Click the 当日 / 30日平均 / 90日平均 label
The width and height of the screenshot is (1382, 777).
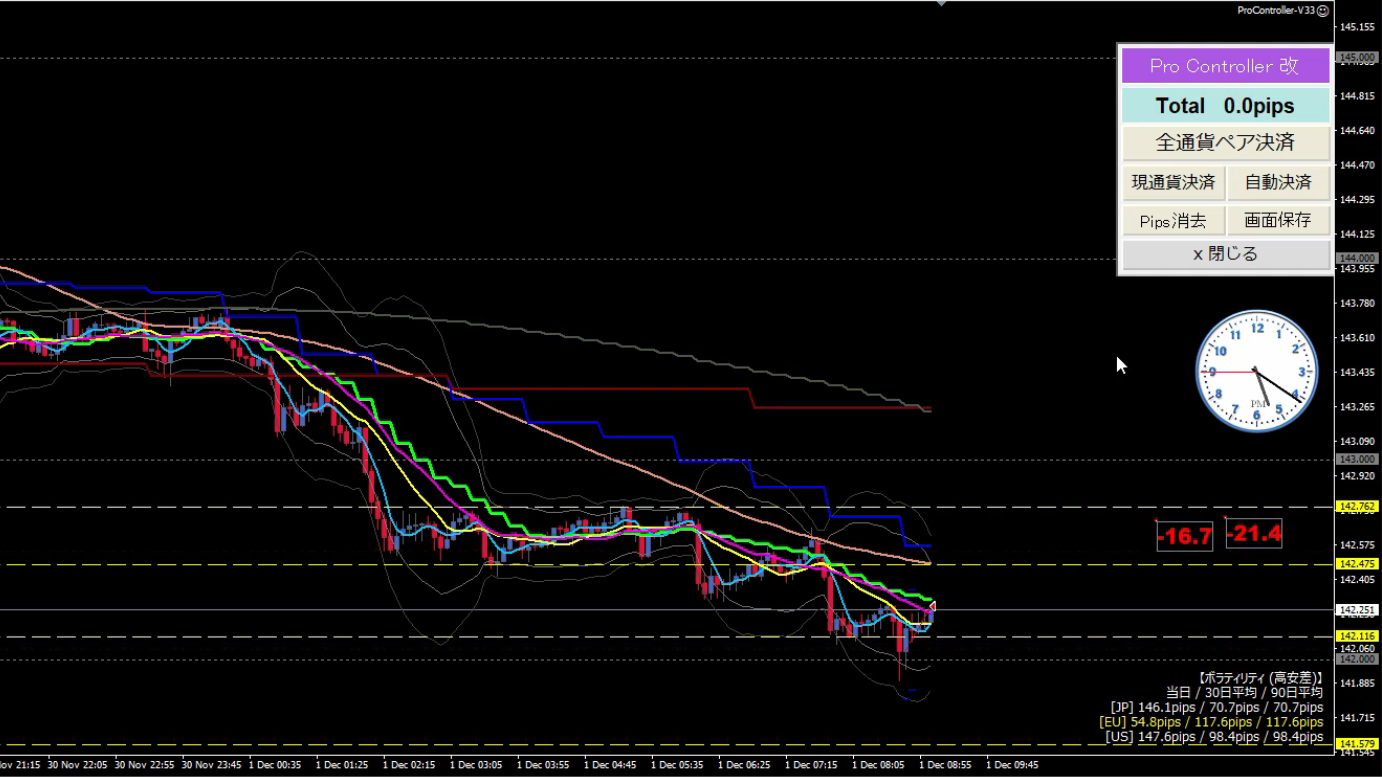[1244, 692]
